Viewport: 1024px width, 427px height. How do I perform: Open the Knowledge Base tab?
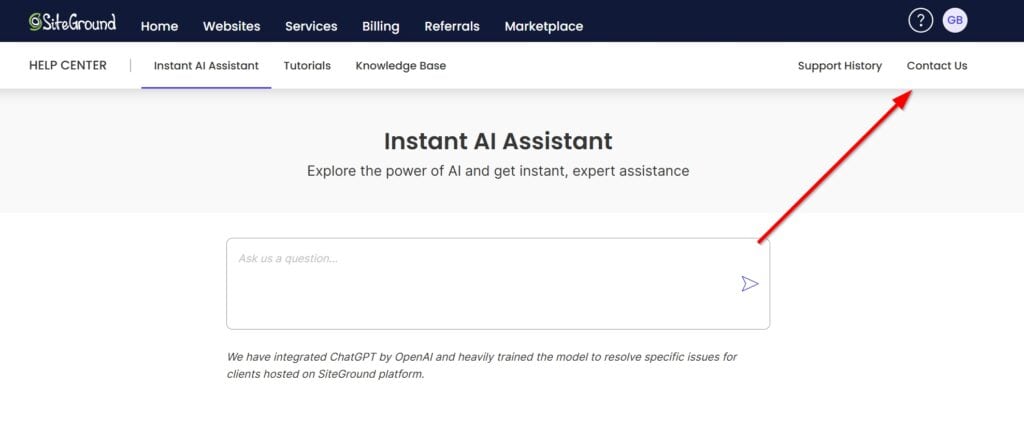(400, 66)
